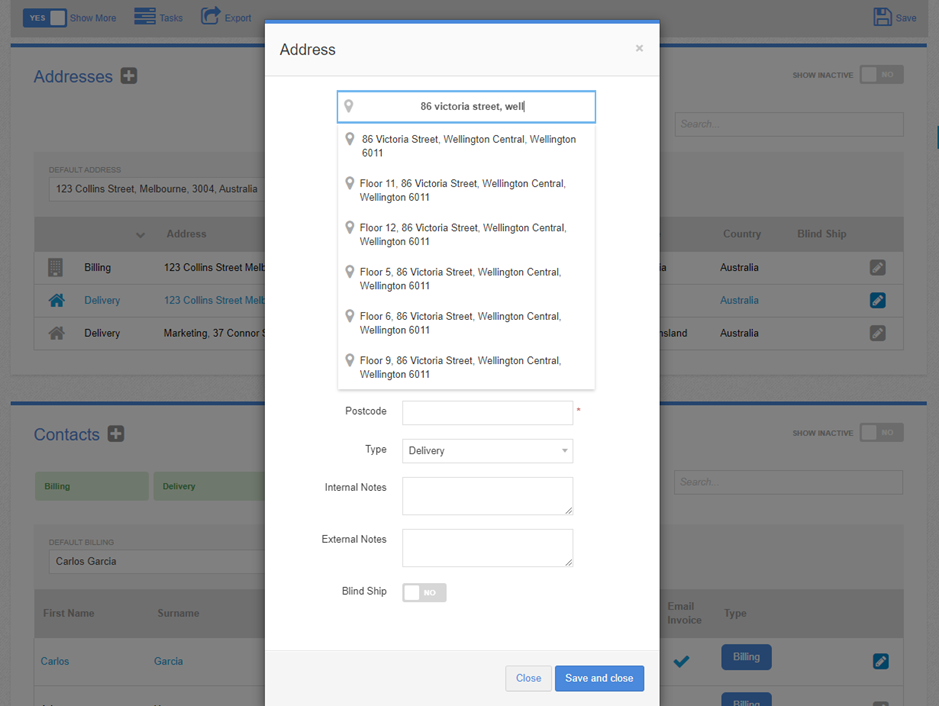Open the Tasks icon in toolbar
Screen dimensions: 939x706
coord(145,17)
